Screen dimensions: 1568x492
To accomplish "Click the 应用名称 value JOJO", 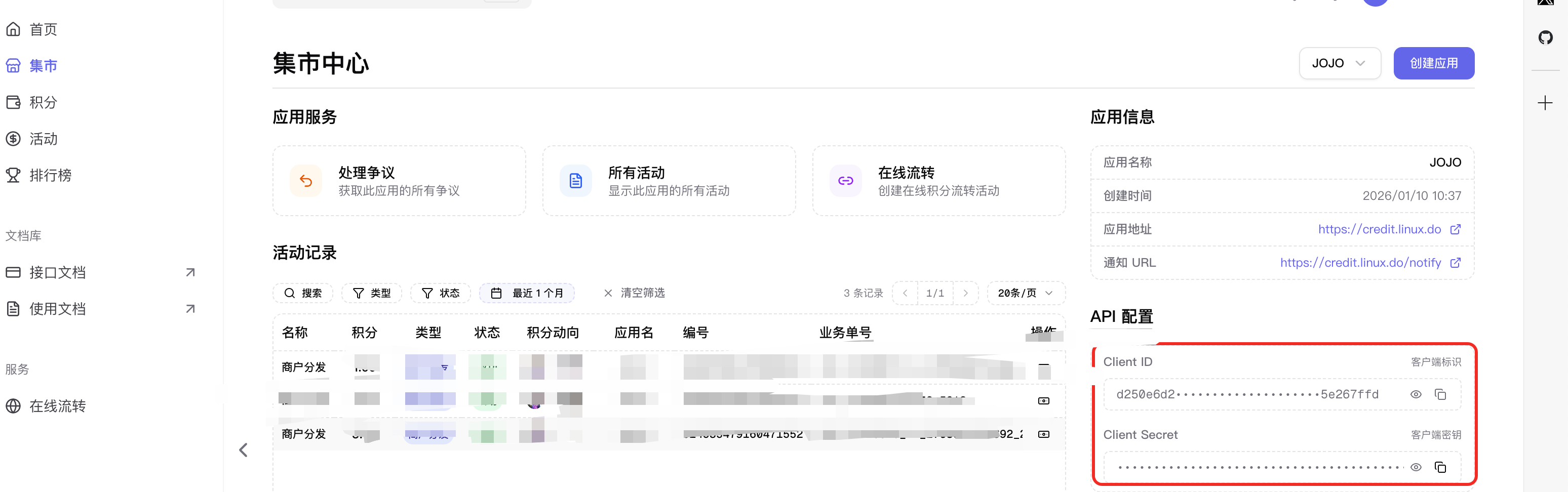I will tap(1445, 162).
